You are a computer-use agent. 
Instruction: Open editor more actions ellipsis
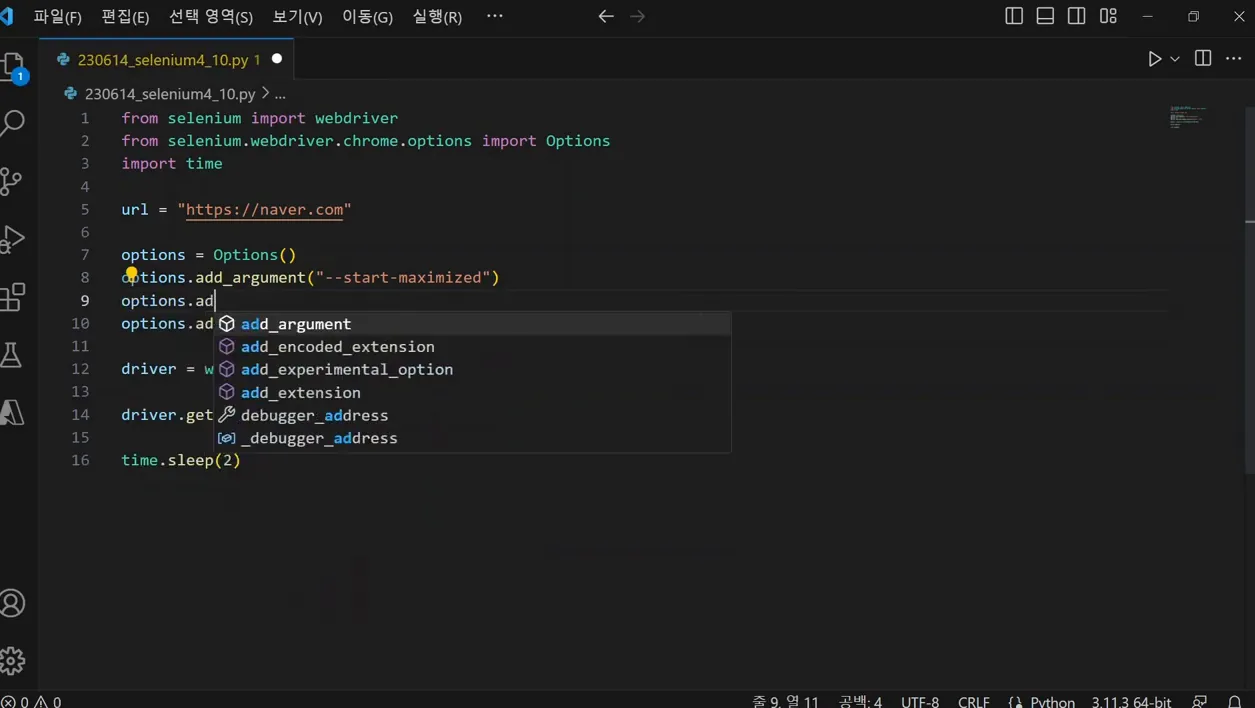(1234, 59)
